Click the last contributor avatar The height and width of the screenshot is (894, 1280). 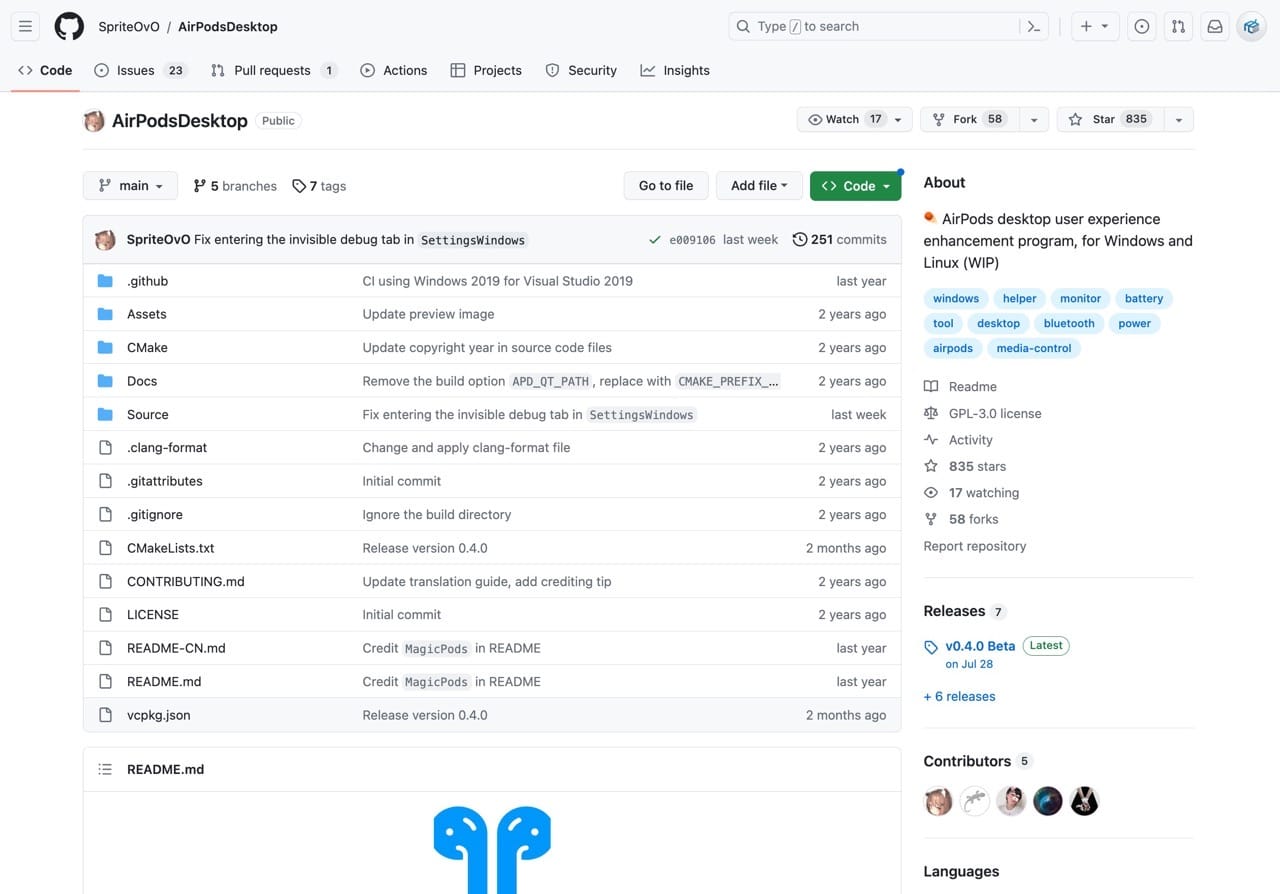pyautogui.click(x=1084, y=801)
